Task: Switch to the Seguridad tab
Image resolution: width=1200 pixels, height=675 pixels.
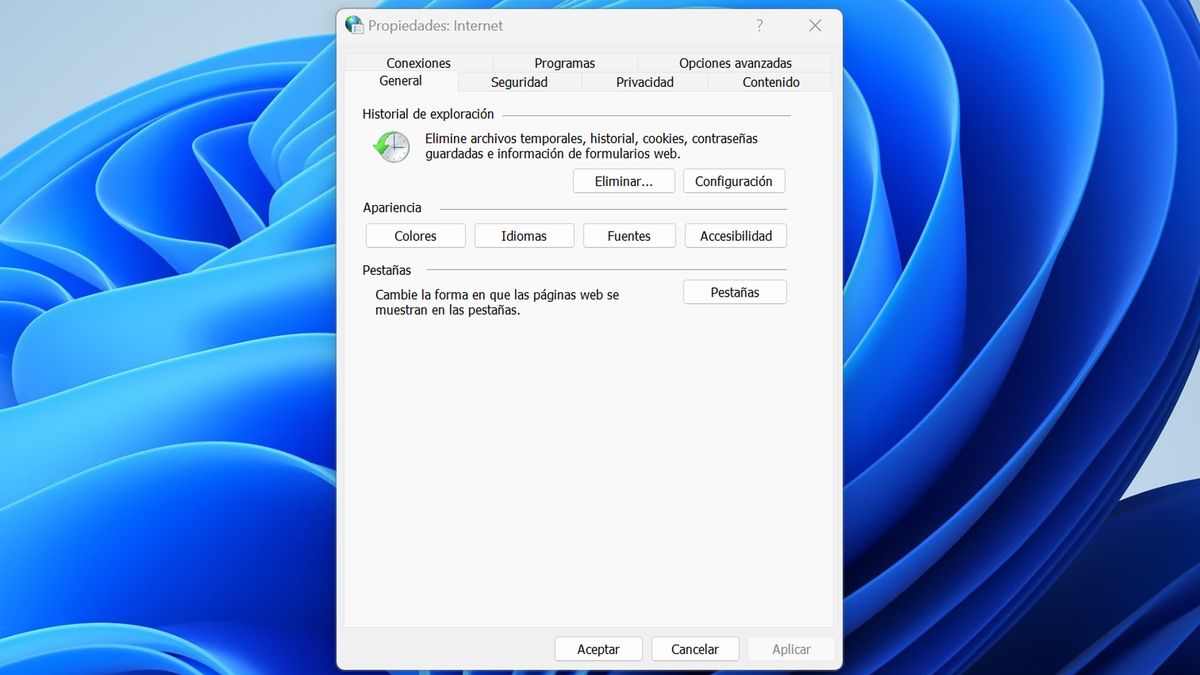Action: tap(518, 82)
